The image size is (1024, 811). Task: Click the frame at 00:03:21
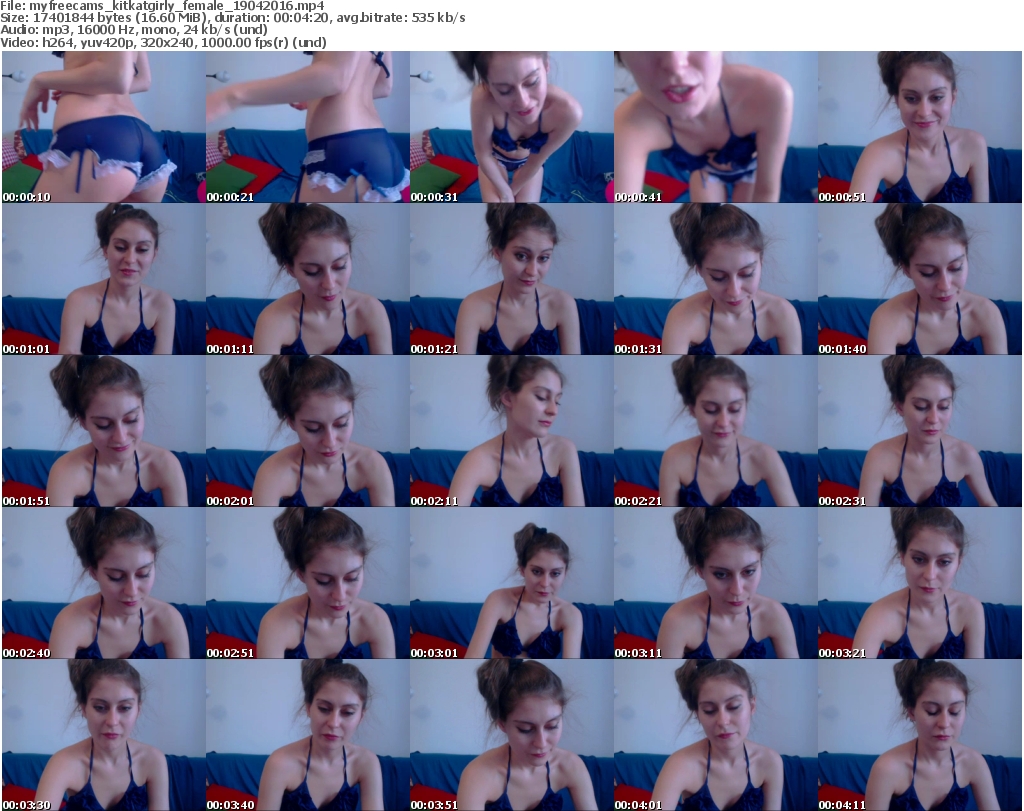(x=920, y=583)
